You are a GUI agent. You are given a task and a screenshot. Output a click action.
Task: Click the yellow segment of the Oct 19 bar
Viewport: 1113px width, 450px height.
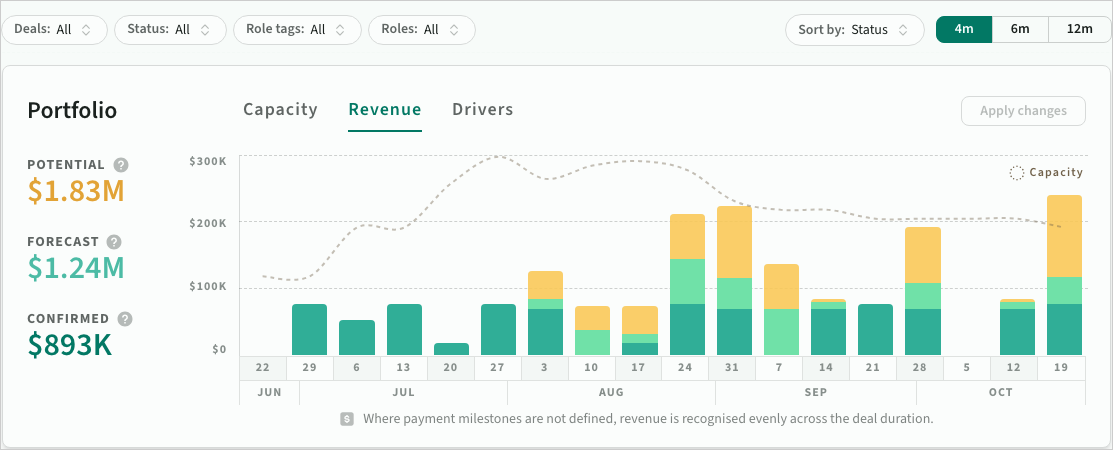click(x=1064, y=236)
